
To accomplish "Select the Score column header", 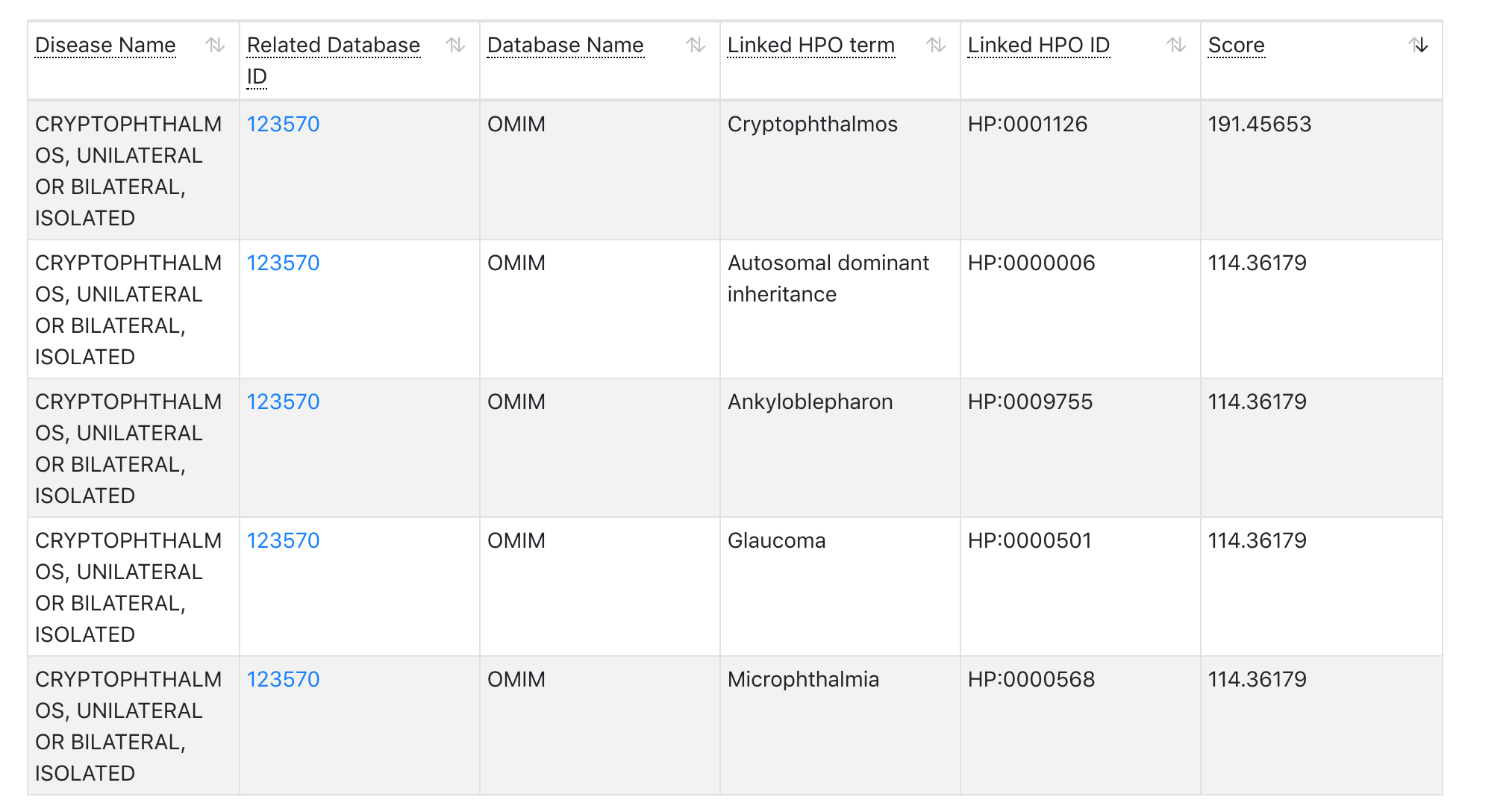I will [x=1237, y=46].
